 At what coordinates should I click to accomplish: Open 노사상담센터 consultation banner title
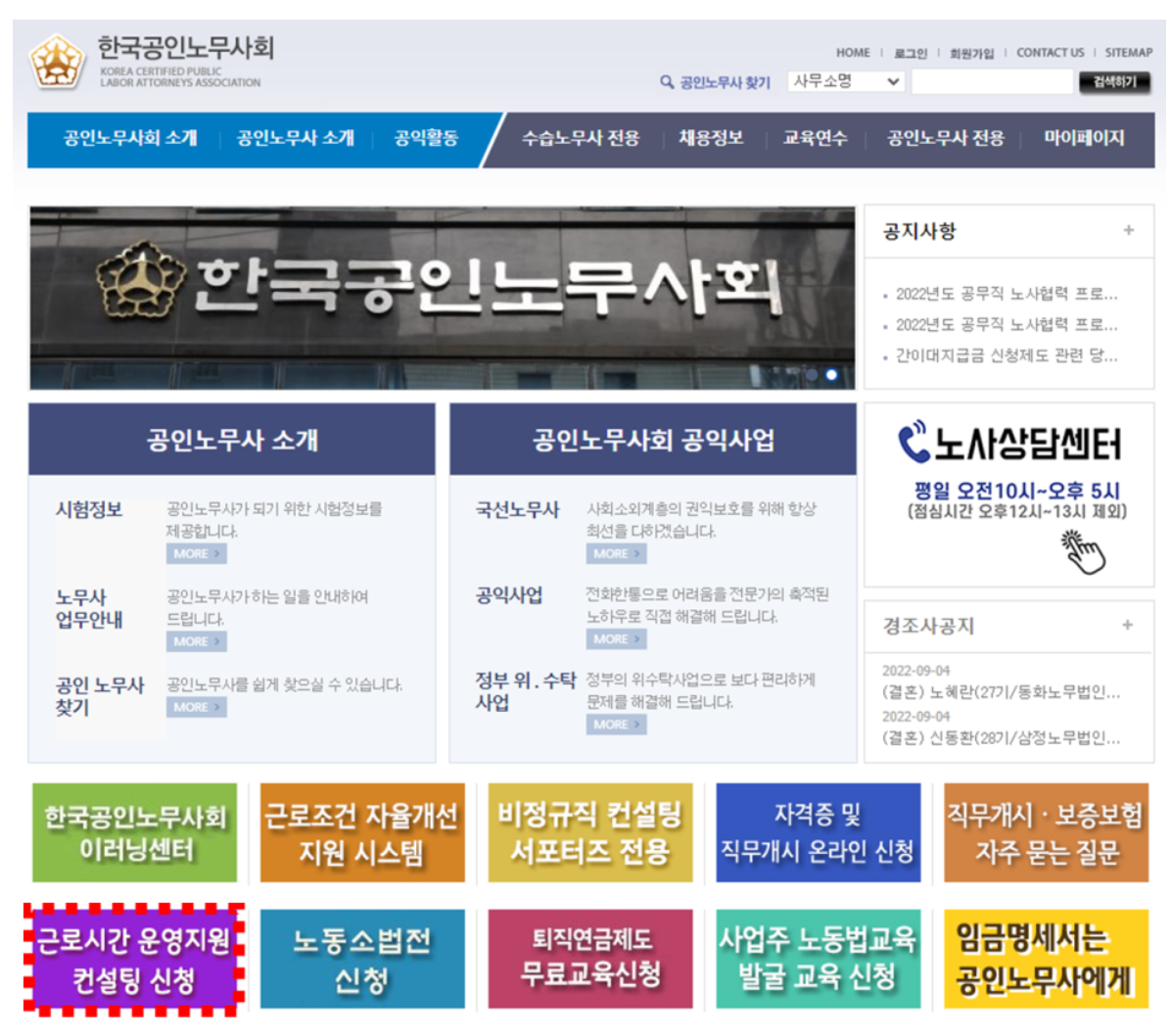pyautogui.click(x=1028, y=443)
